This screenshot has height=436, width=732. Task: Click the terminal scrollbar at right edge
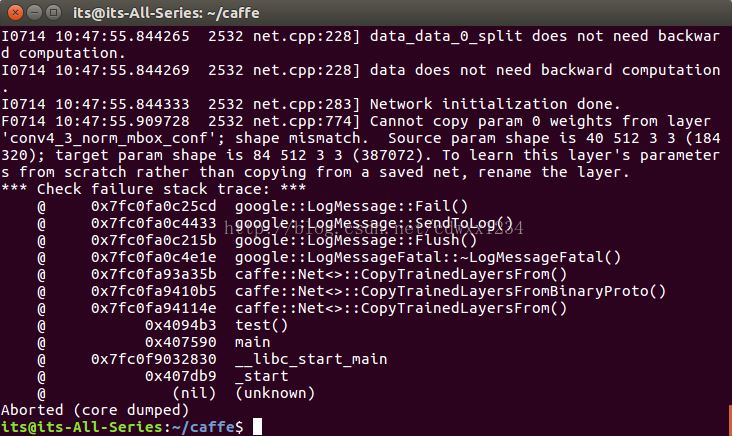tap(730, 418)
